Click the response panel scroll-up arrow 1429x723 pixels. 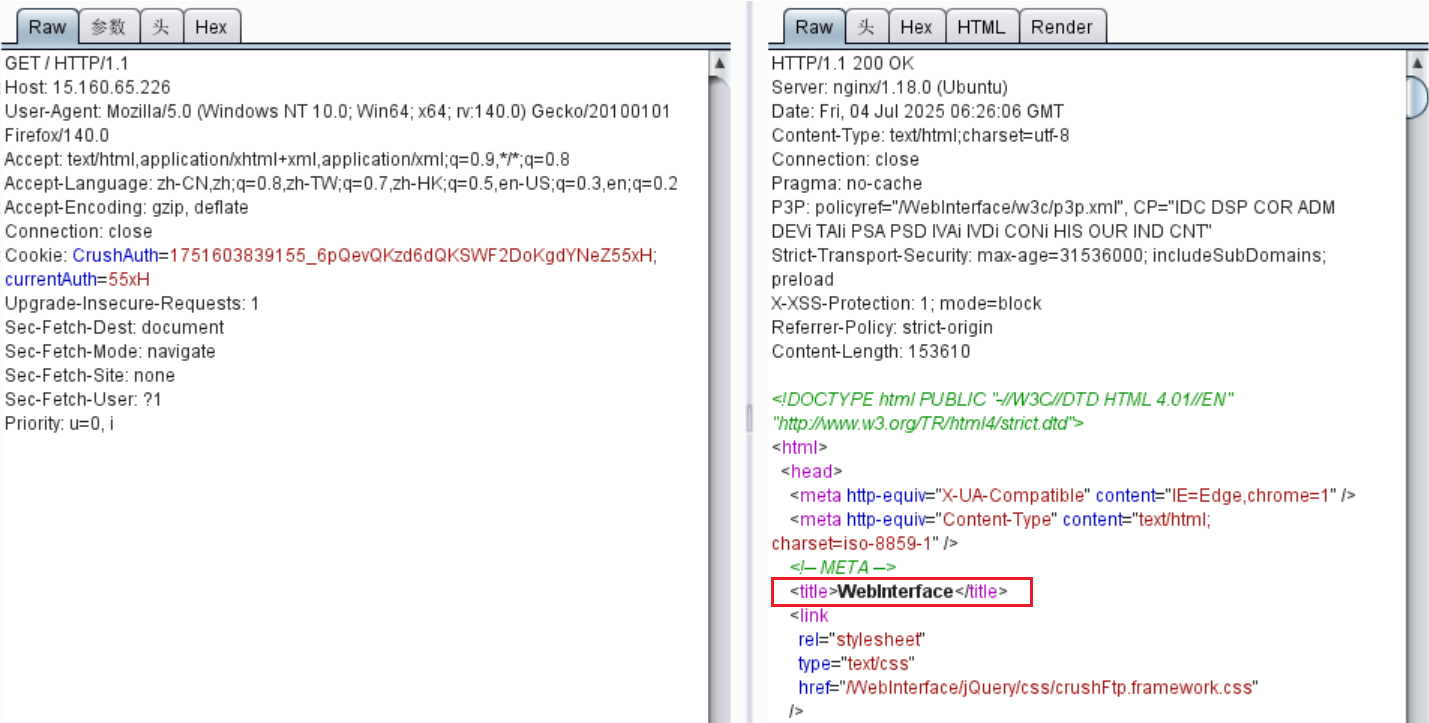[1417, 64]
